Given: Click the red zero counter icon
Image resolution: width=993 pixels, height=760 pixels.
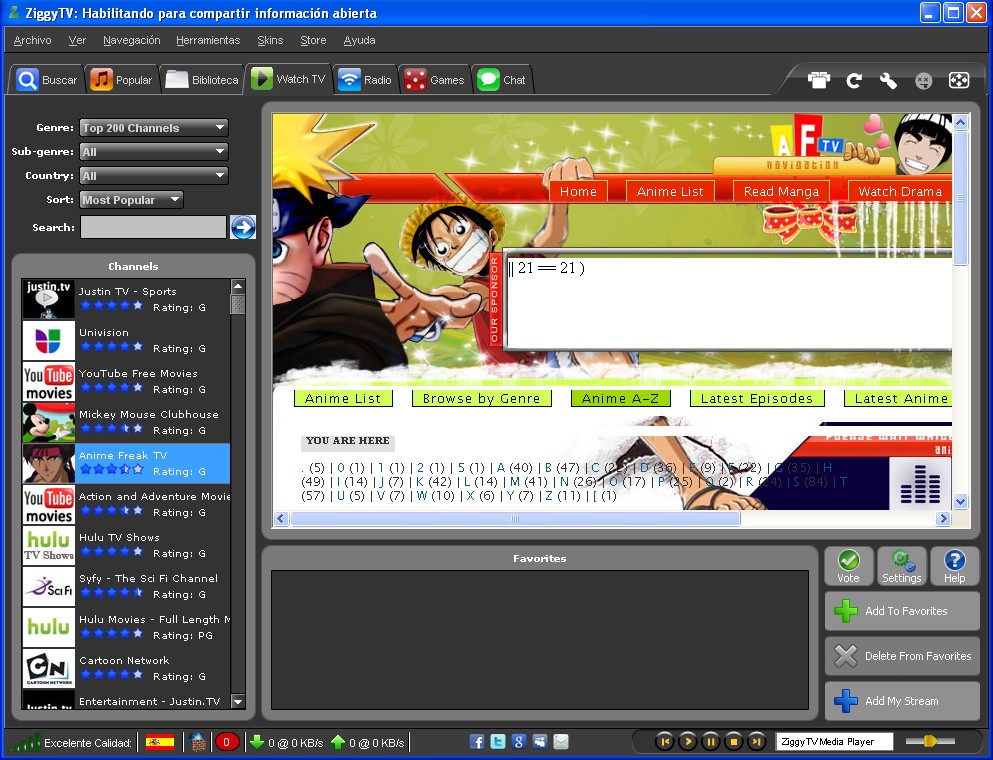Looking at the screenshot, I should [227, 742].
